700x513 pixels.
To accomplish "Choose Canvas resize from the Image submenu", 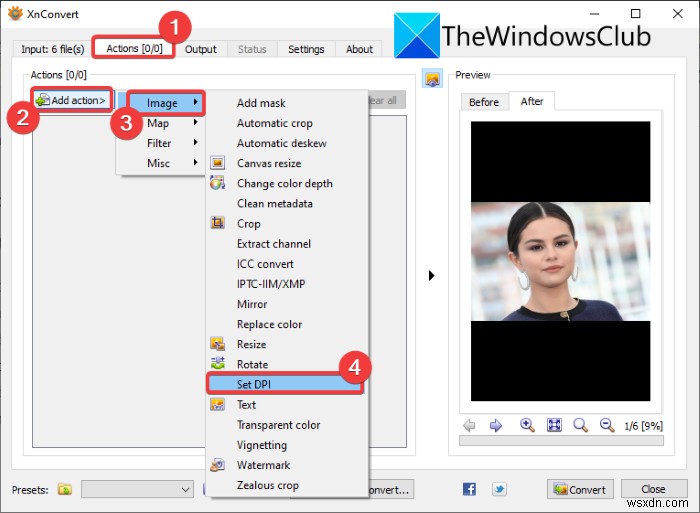I will [x=287, y=163].
